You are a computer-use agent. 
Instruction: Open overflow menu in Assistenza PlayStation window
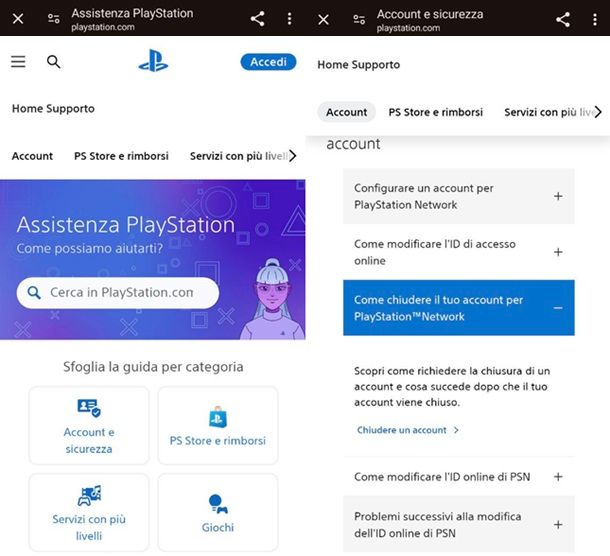point(289,18)
